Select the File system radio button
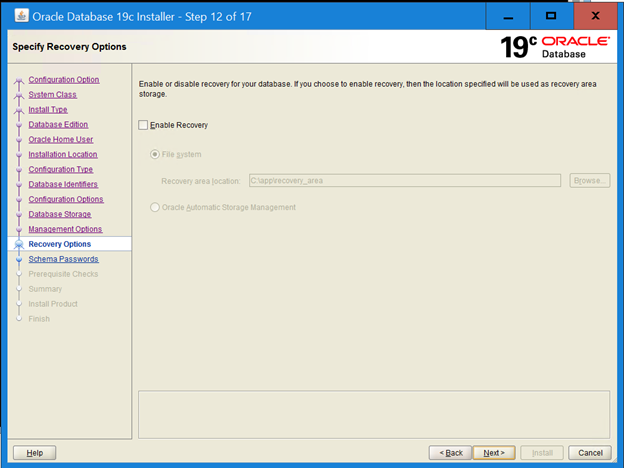The image size is (624, 468). point(155,154)
